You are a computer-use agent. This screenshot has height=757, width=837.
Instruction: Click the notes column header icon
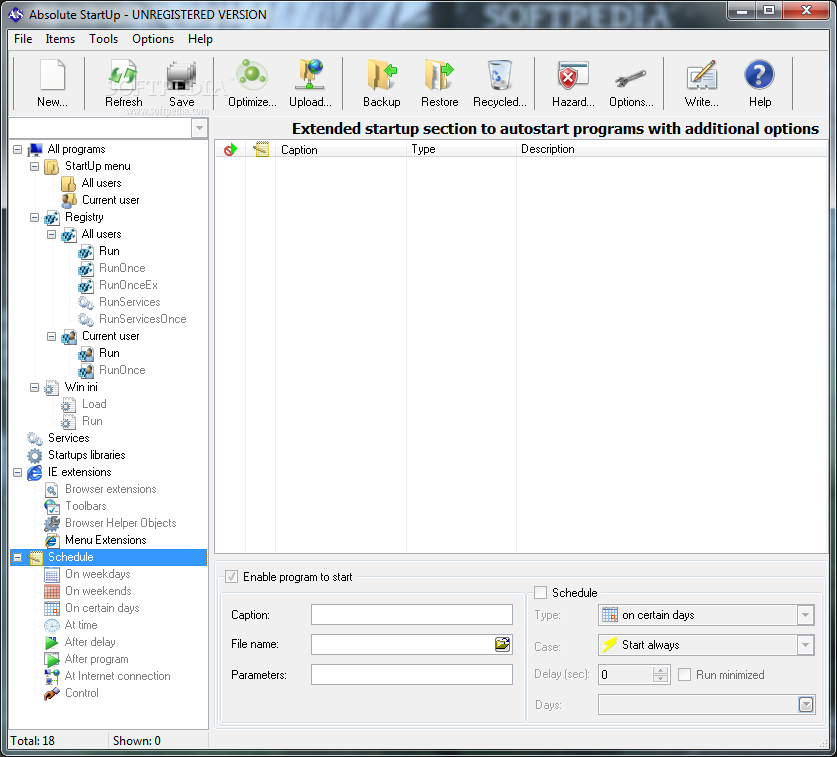[261, 150]
